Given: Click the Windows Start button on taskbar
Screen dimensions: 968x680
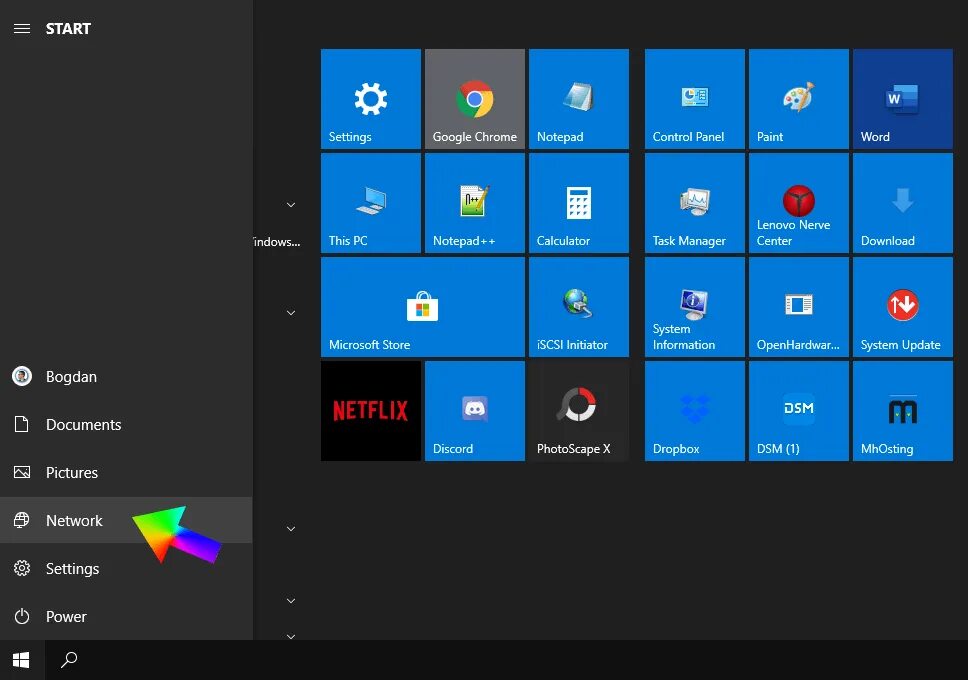Looking at the screenshot, I should coord(22,660).
